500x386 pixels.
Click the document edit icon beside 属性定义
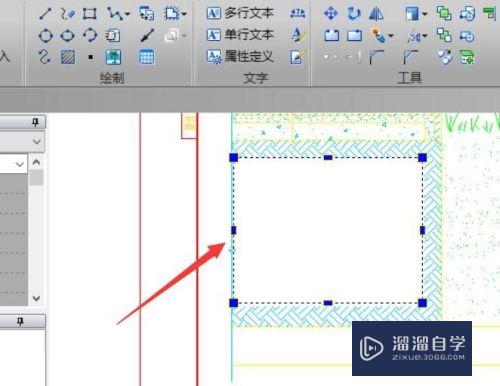(x=297, y=57)
